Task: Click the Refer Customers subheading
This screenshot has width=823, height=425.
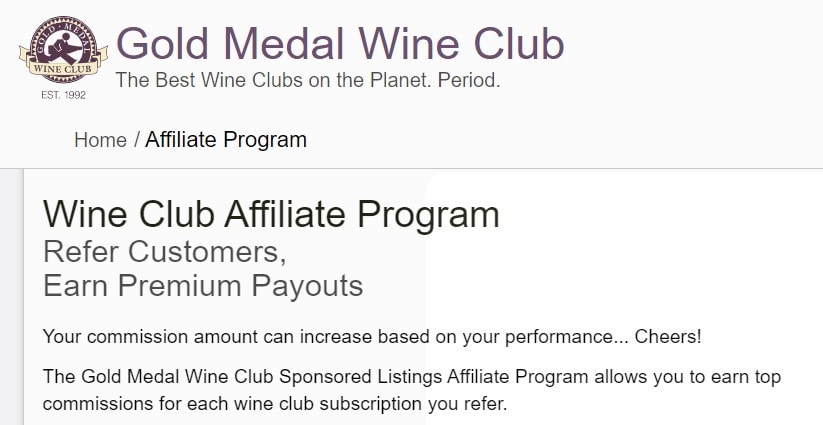Action: (165, 250)
